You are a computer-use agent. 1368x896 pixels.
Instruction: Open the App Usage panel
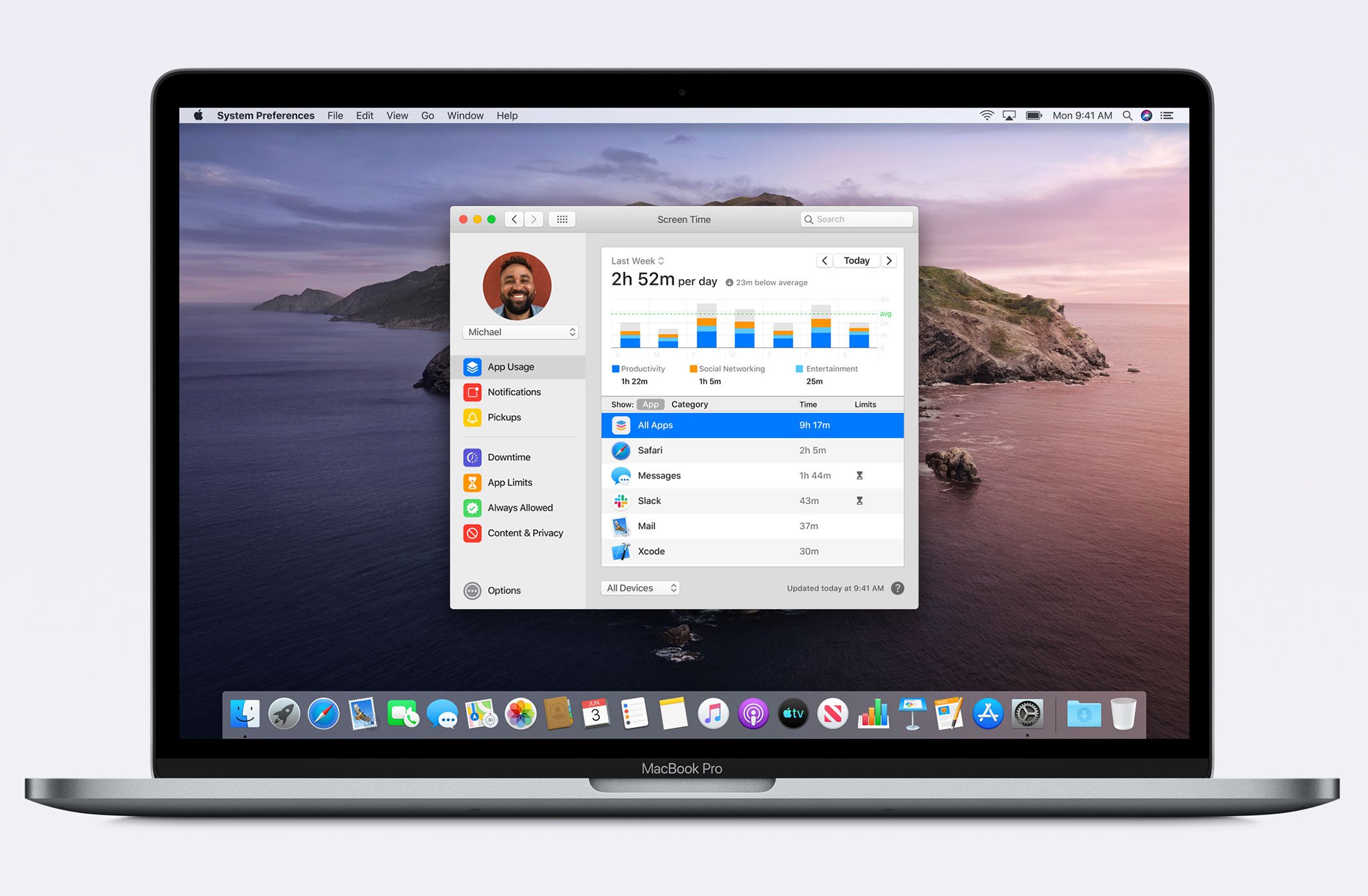[510, 367]
